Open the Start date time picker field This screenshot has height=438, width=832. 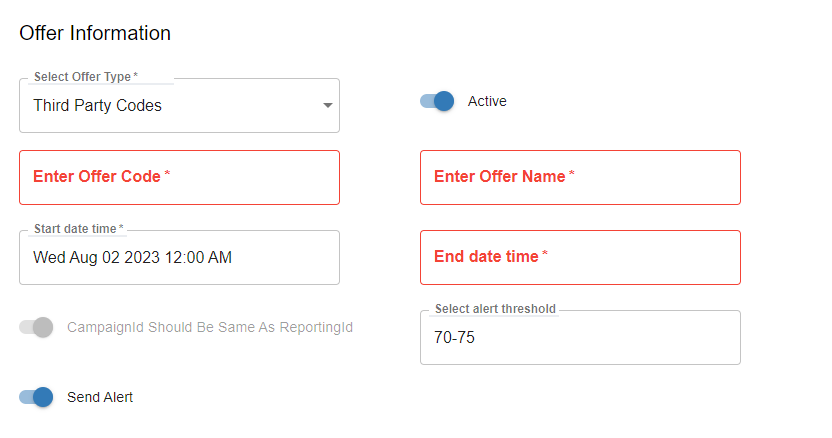179,257
